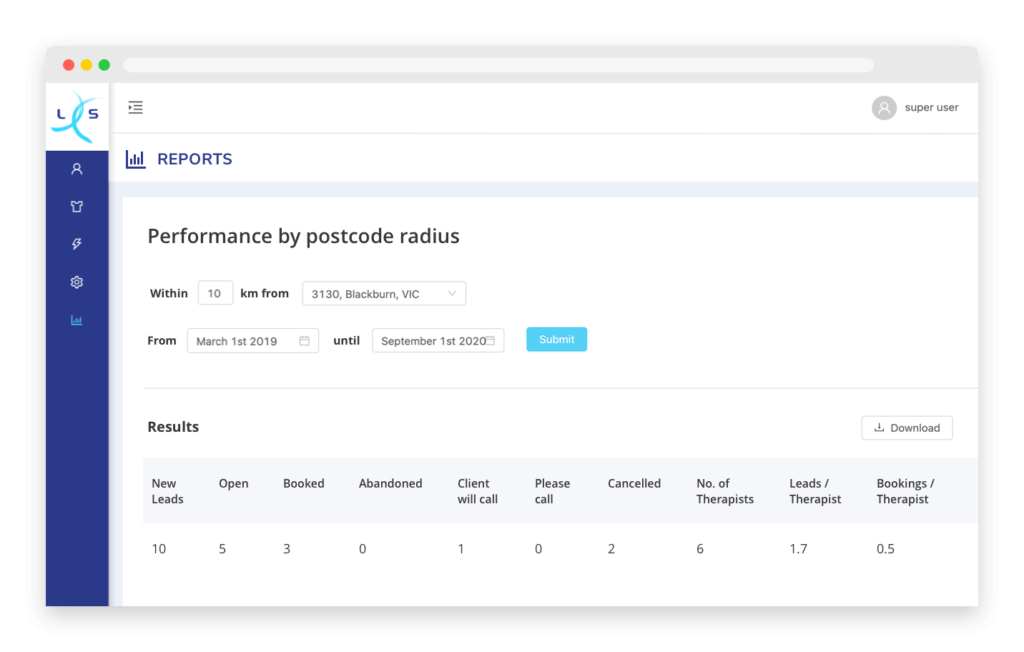The image size is (1024, 652).
Task: Click the bar chart icon beside REPORTS
Action: 135,159
